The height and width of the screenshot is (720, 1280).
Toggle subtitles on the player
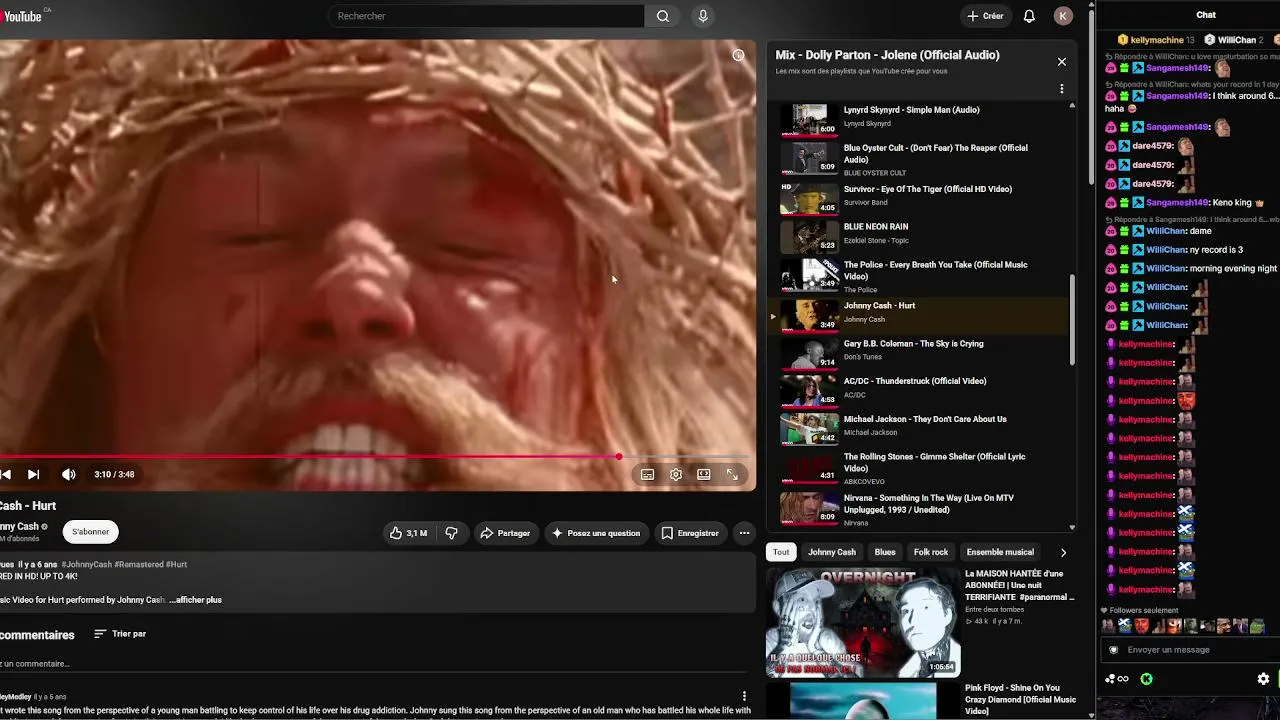click(647, 475)
